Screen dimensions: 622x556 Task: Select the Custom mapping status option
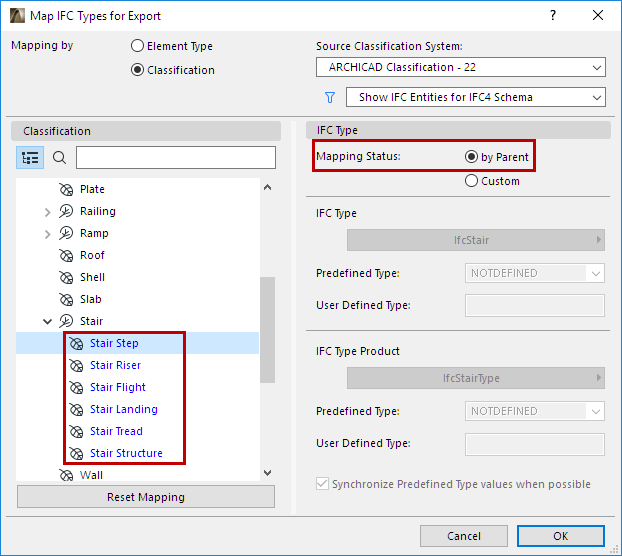click(472, 181)
